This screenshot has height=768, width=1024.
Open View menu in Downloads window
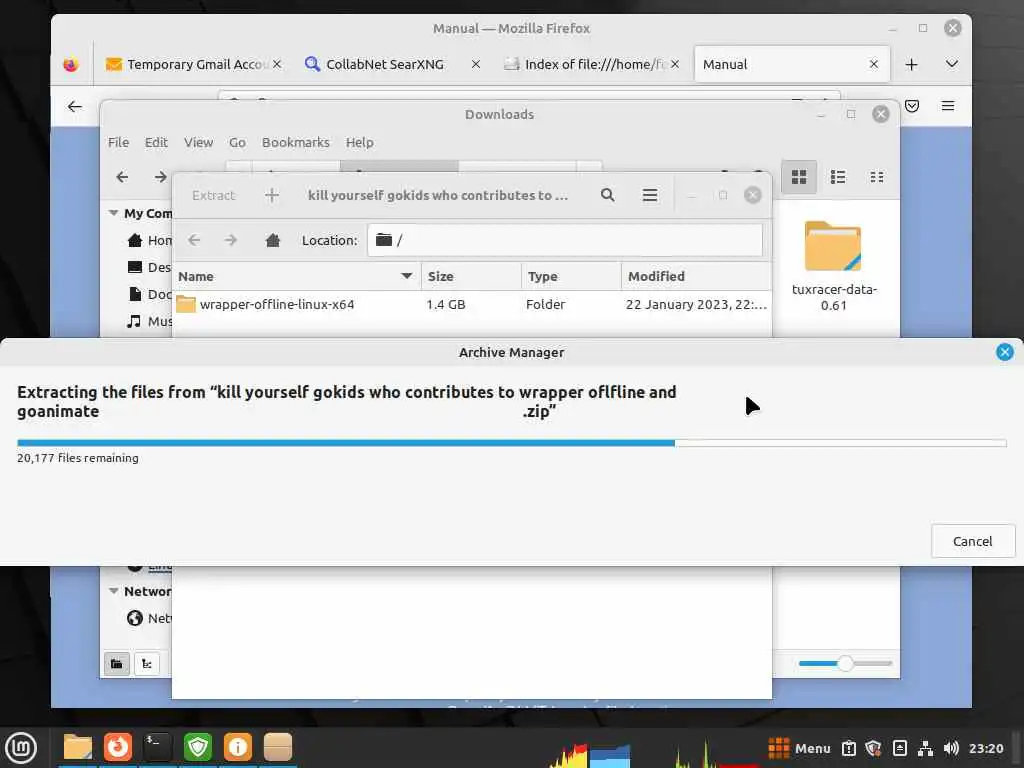pos(198,142)
